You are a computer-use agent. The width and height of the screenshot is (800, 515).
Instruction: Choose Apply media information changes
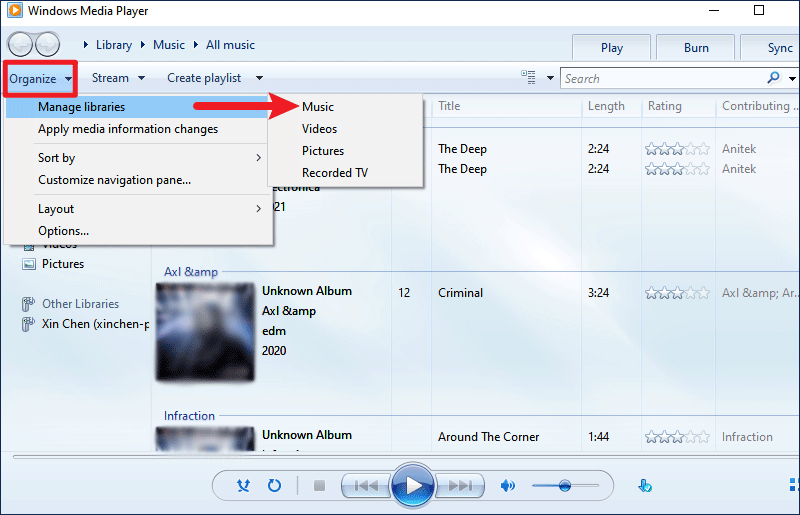click(128, 129)
